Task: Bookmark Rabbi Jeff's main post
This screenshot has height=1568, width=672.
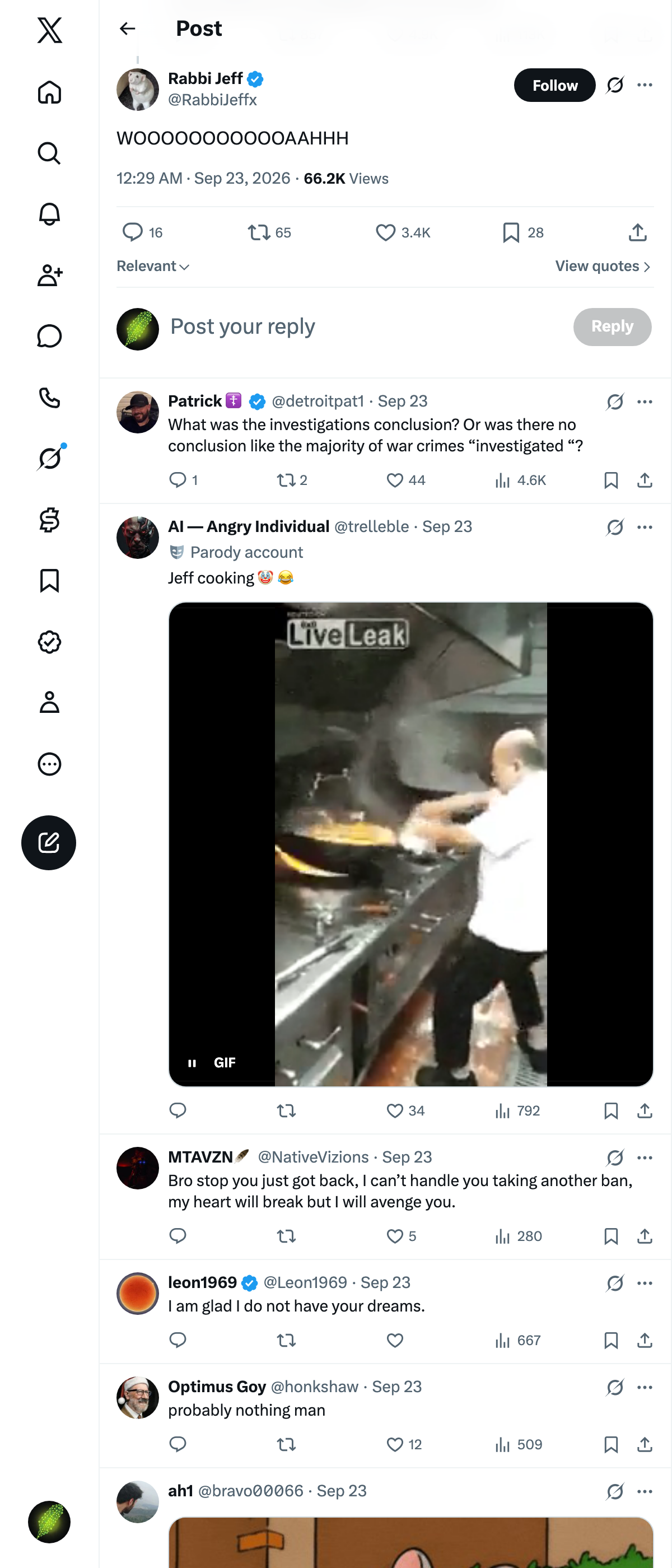Action: tap(523, 232)
